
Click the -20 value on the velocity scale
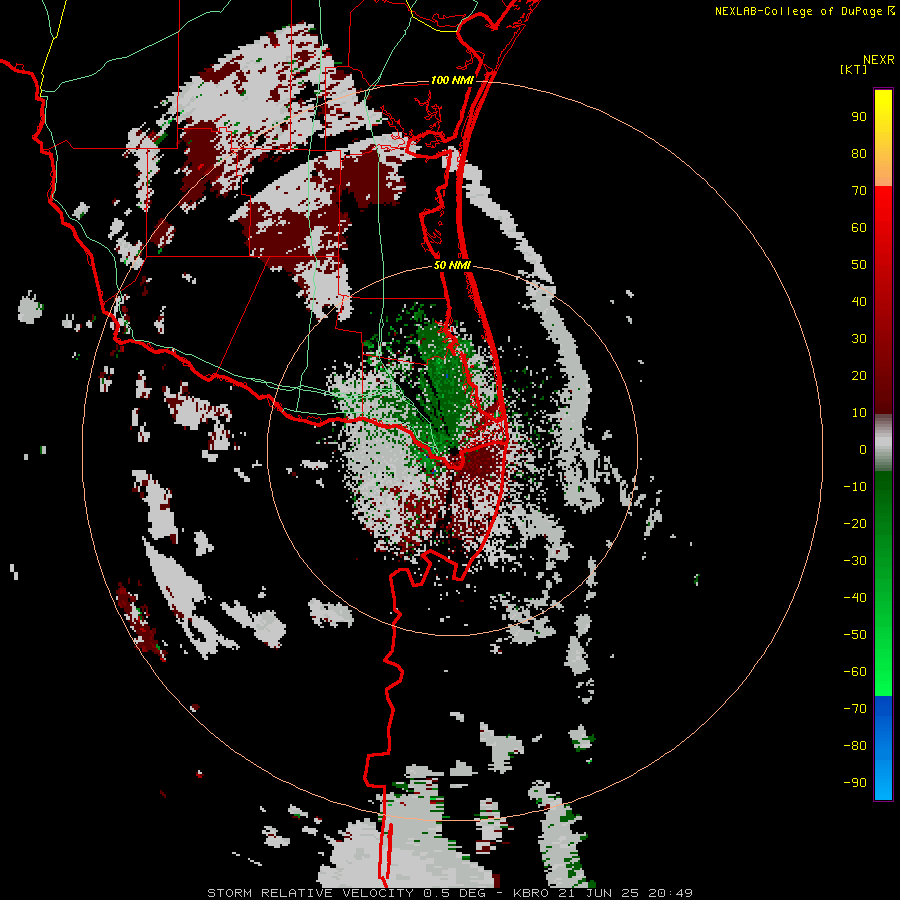855,524
